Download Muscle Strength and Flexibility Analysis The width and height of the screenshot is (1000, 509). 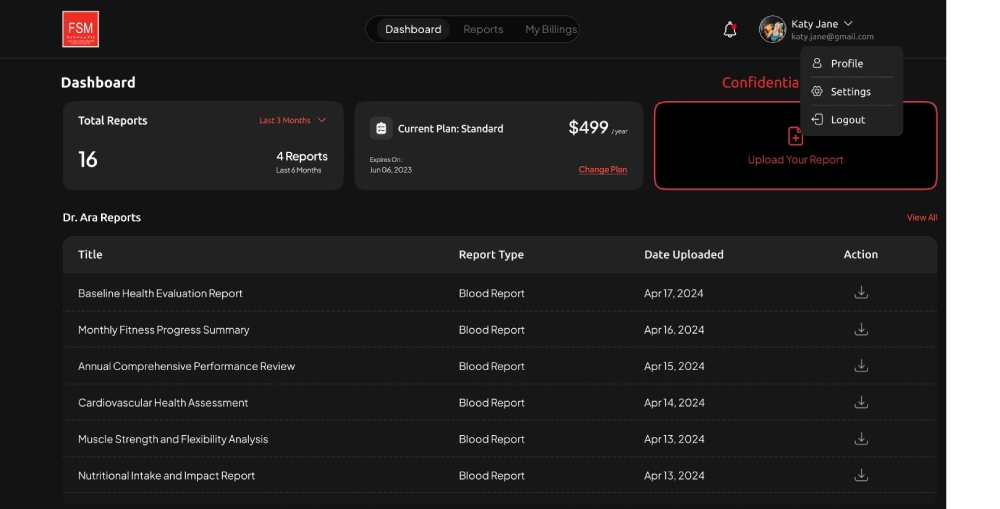click(x=861, y=438)
